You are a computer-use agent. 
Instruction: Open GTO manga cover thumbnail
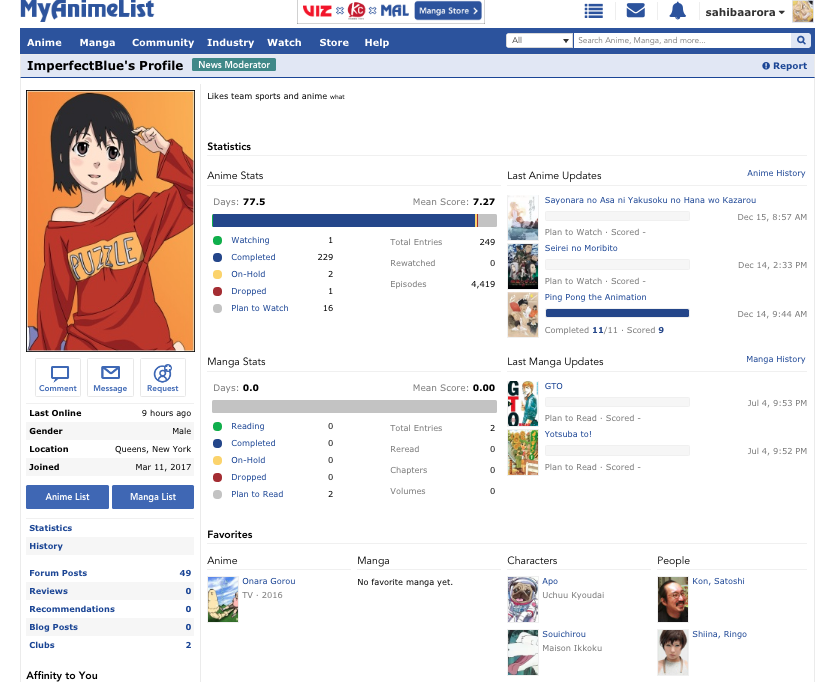tap(523, 404)
